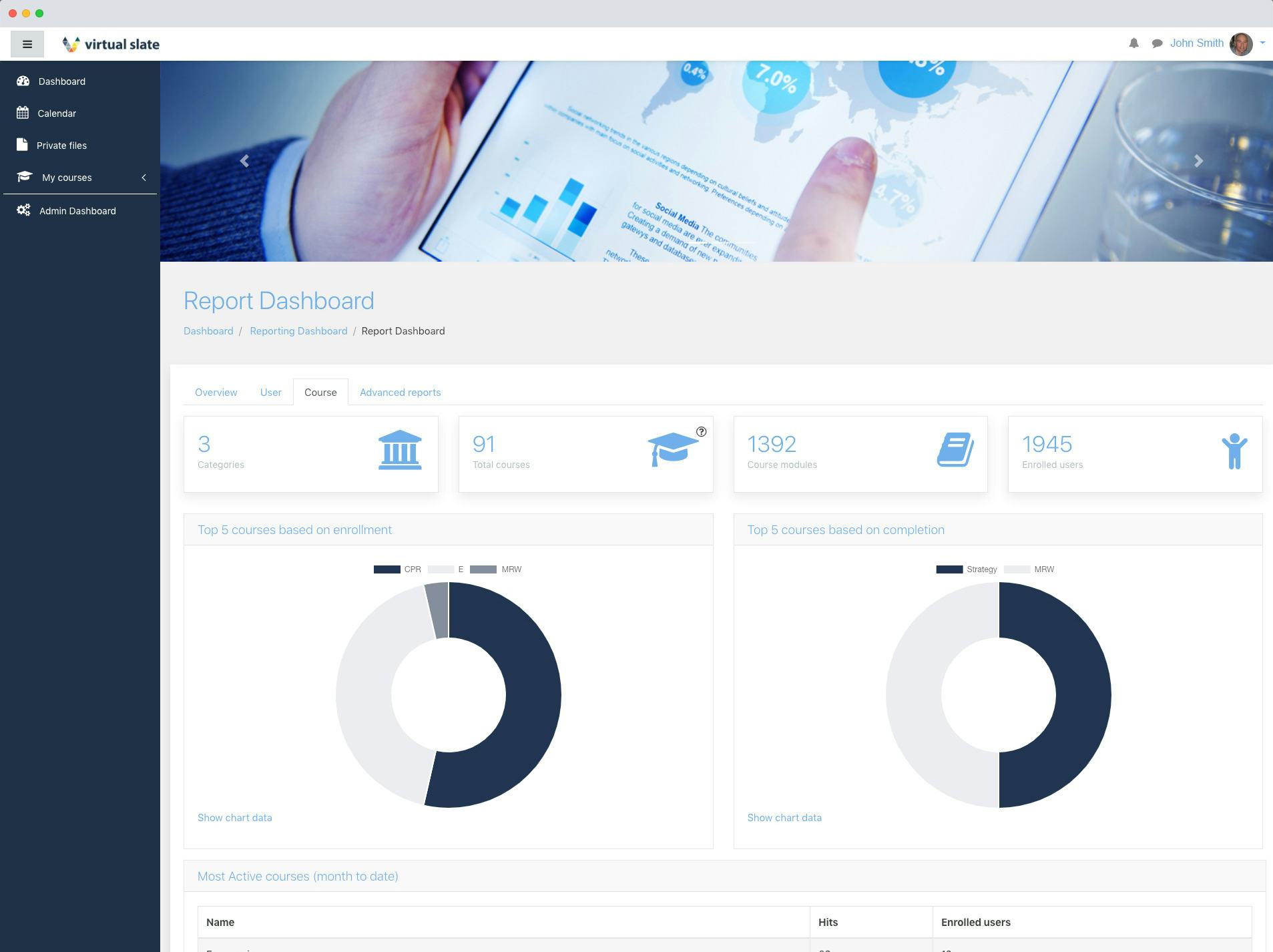Open the messages chat icon
Viewport: 1273px width, 952px height.
[x=1157, y=43]
